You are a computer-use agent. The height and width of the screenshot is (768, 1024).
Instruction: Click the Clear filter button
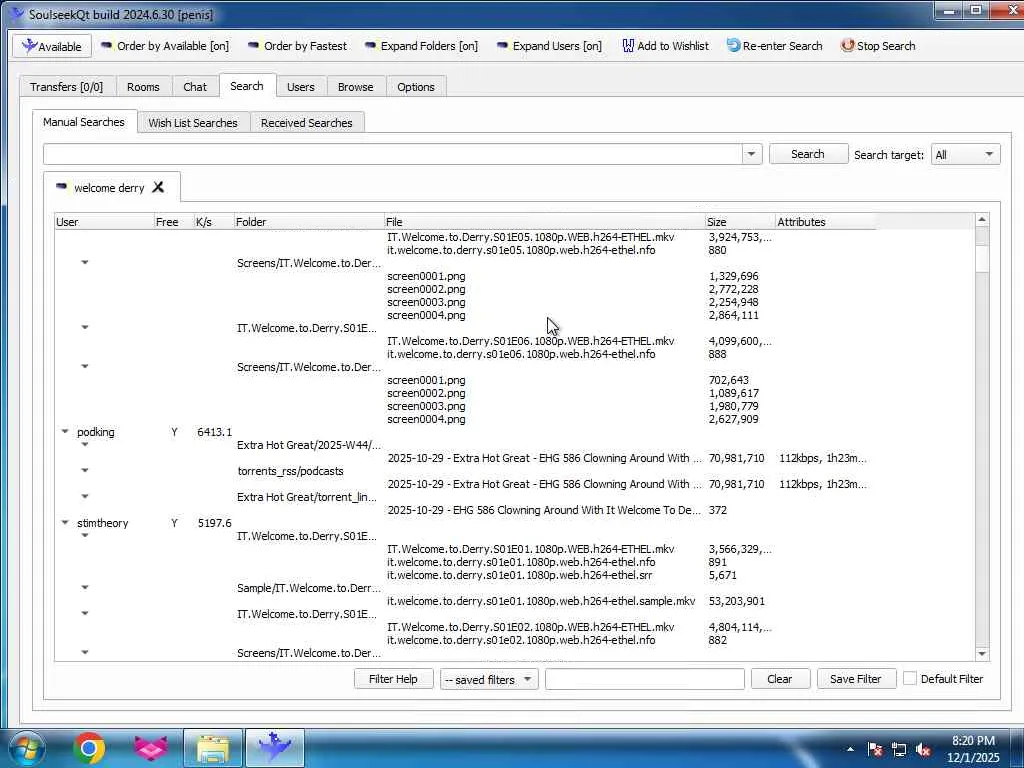[x=780, y=679]
